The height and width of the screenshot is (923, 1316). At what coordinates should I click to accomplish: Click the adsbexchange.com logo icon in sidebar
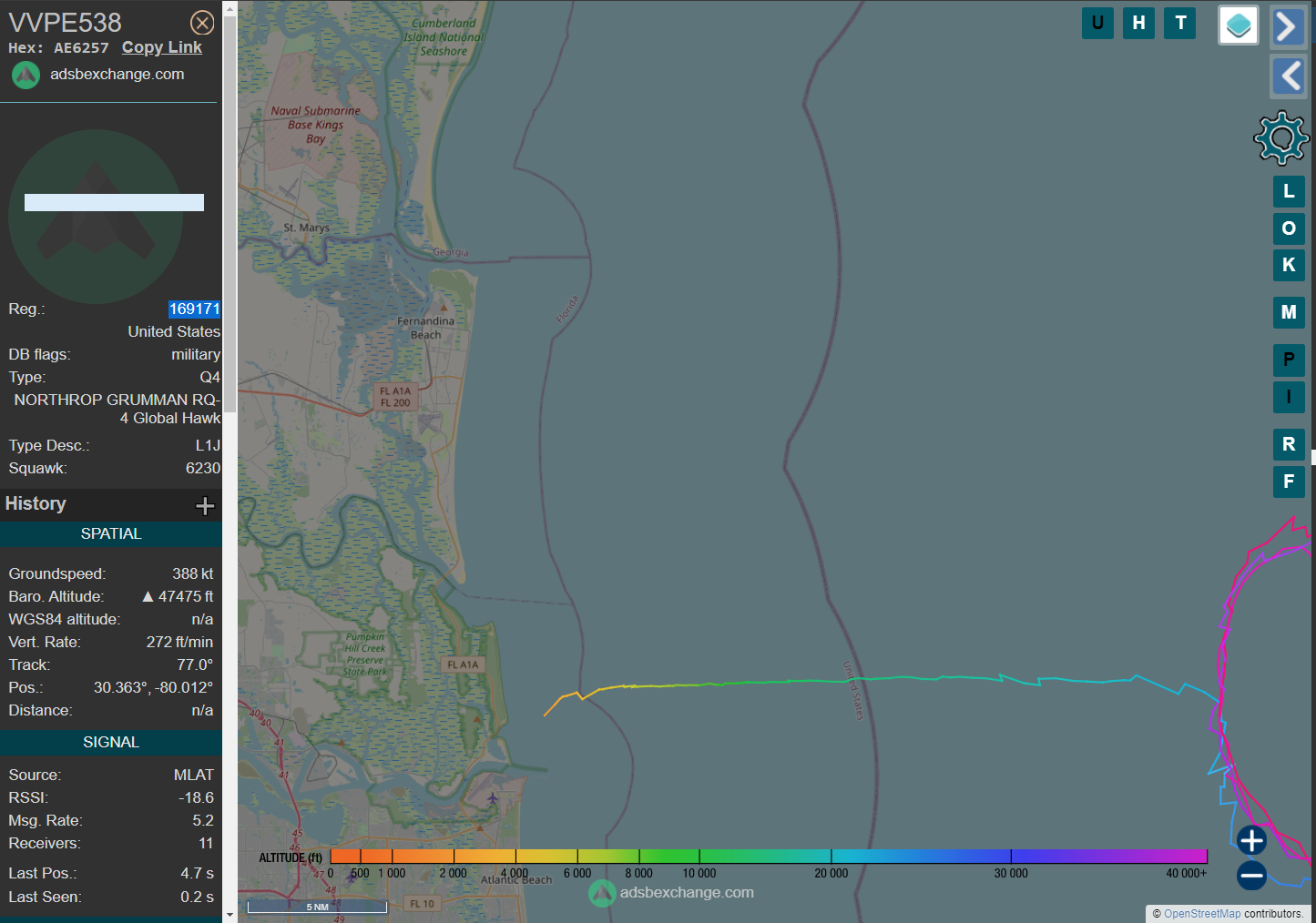coord(26,75)
